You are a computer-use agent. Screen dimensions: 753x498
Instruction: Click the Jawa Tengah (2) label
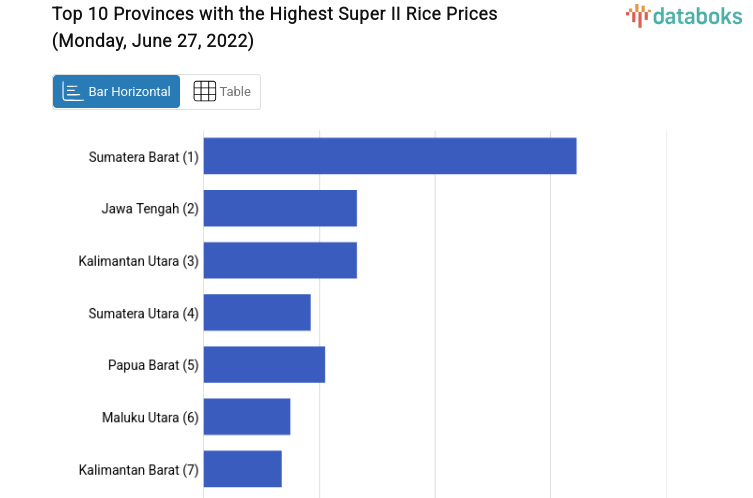coord(150,209)
